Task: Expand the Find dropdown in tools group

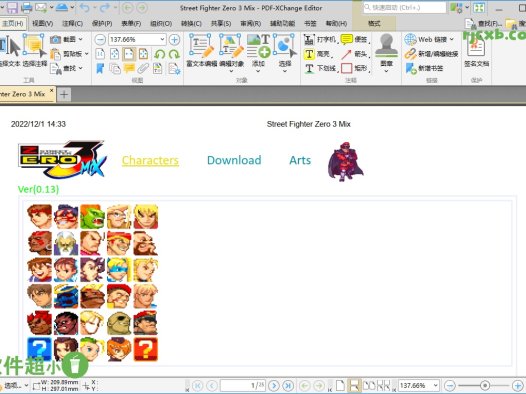Action: pyautogui.click(x=81, y=68)
